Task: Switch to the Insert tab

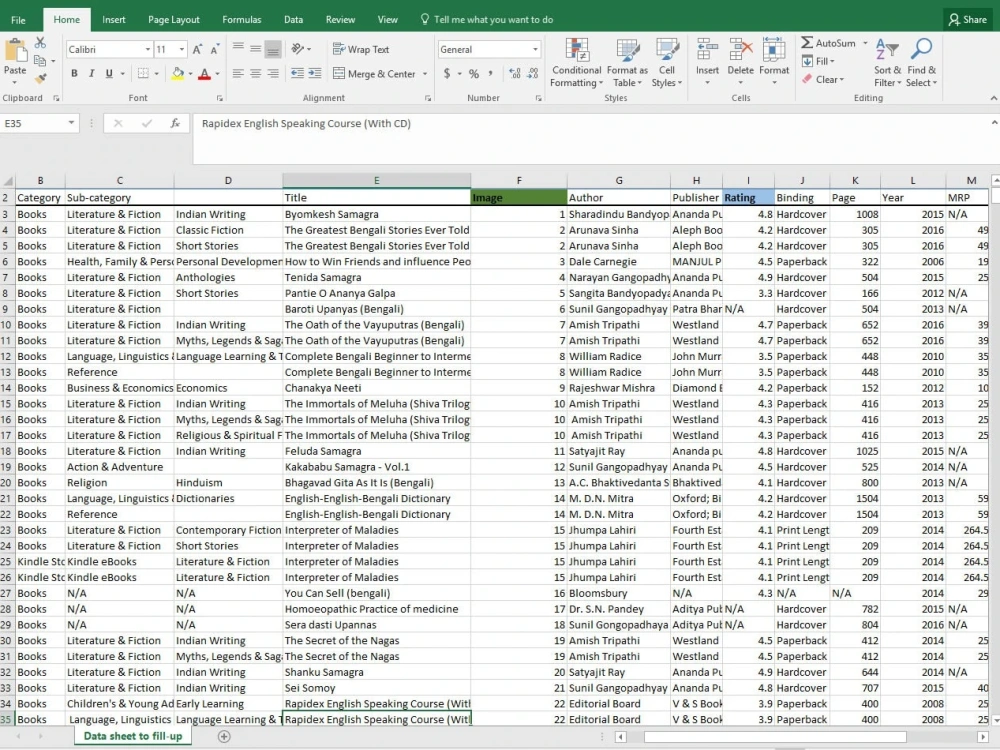Action: tap(114, 20)
